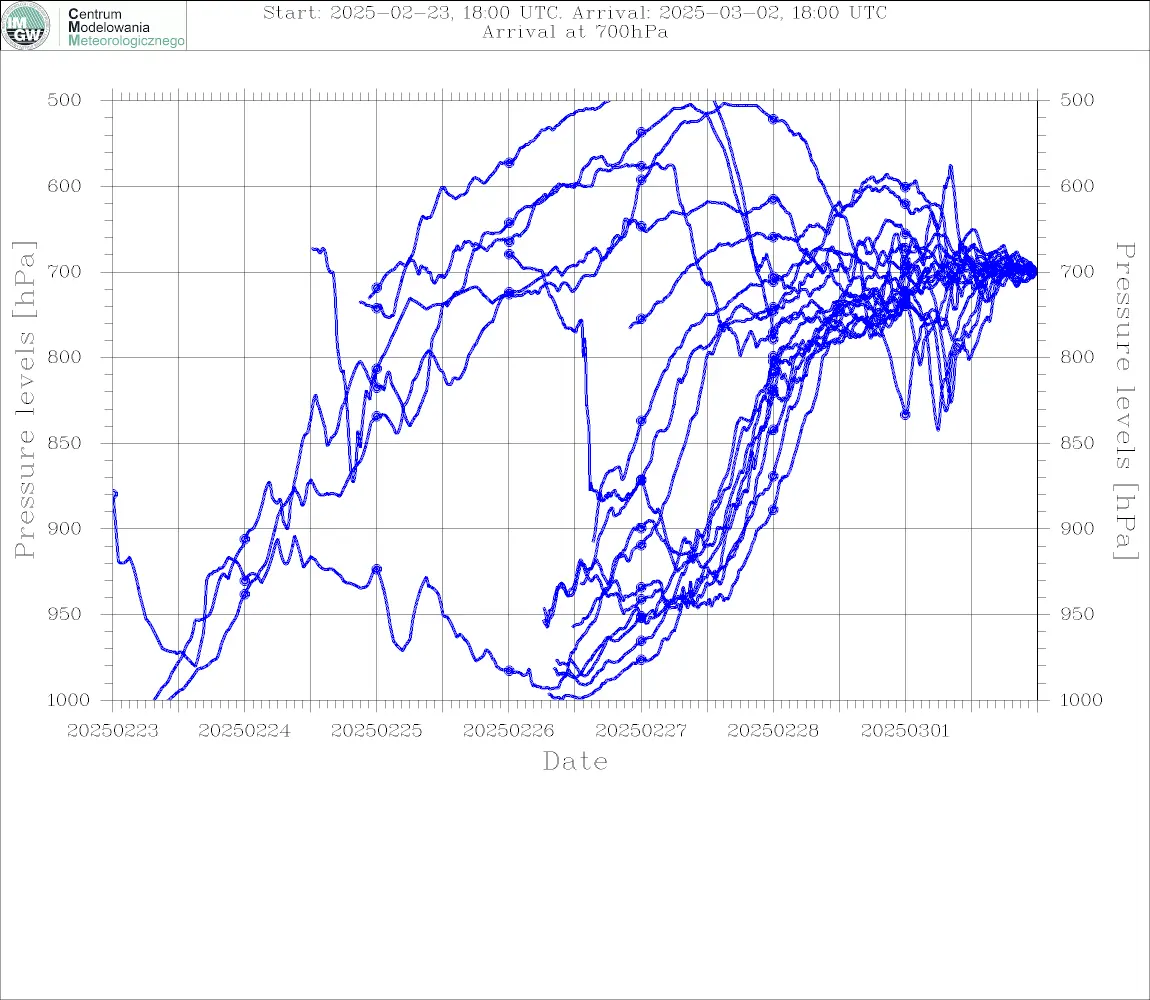Screen dimensions: 1150x1000
Task: Click the right 'Pressure levels [hPa]' axis title
Action: [1126, 401]
